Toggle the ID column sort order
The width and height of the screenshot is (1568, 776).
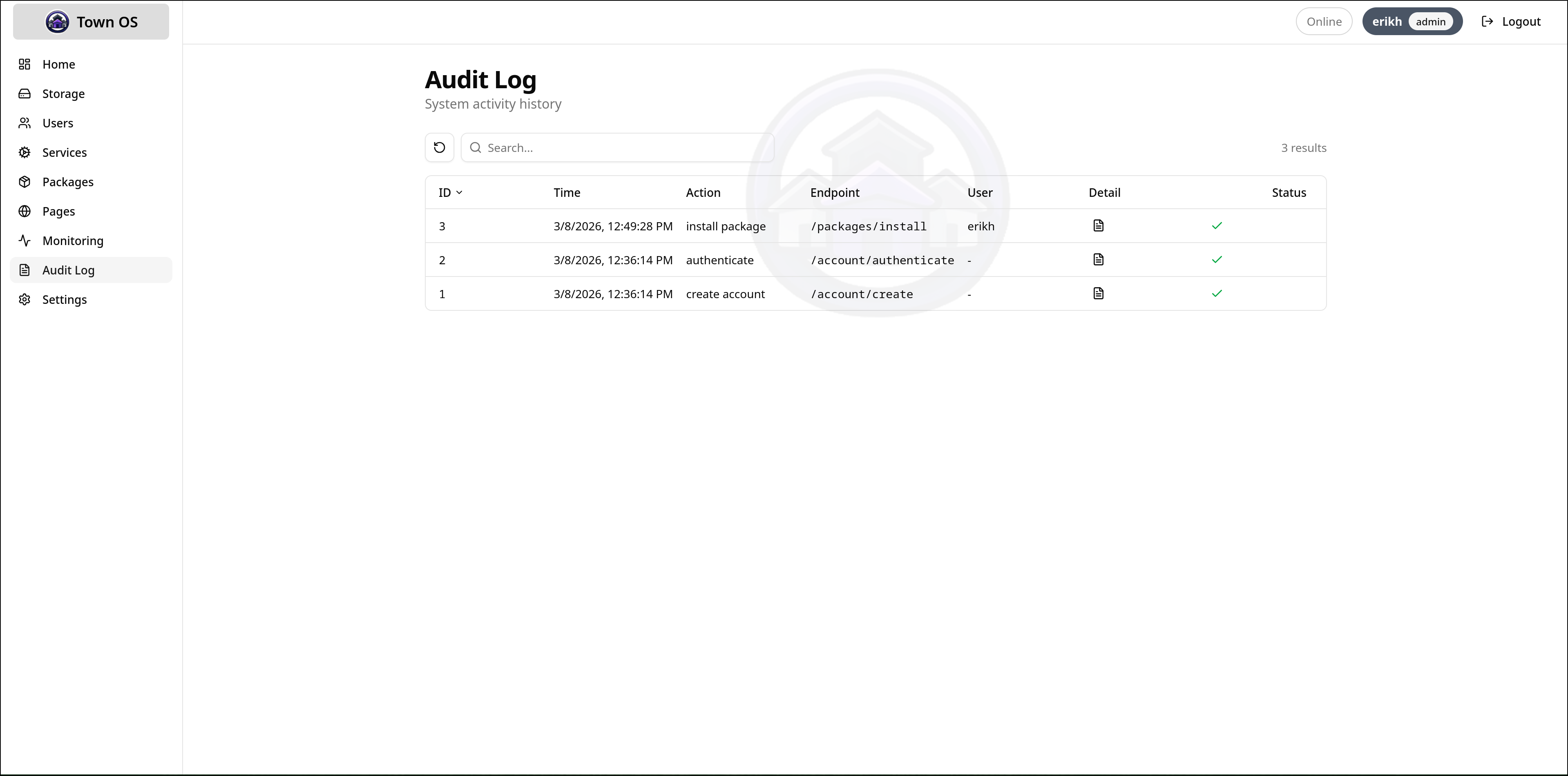pos(451,192)
